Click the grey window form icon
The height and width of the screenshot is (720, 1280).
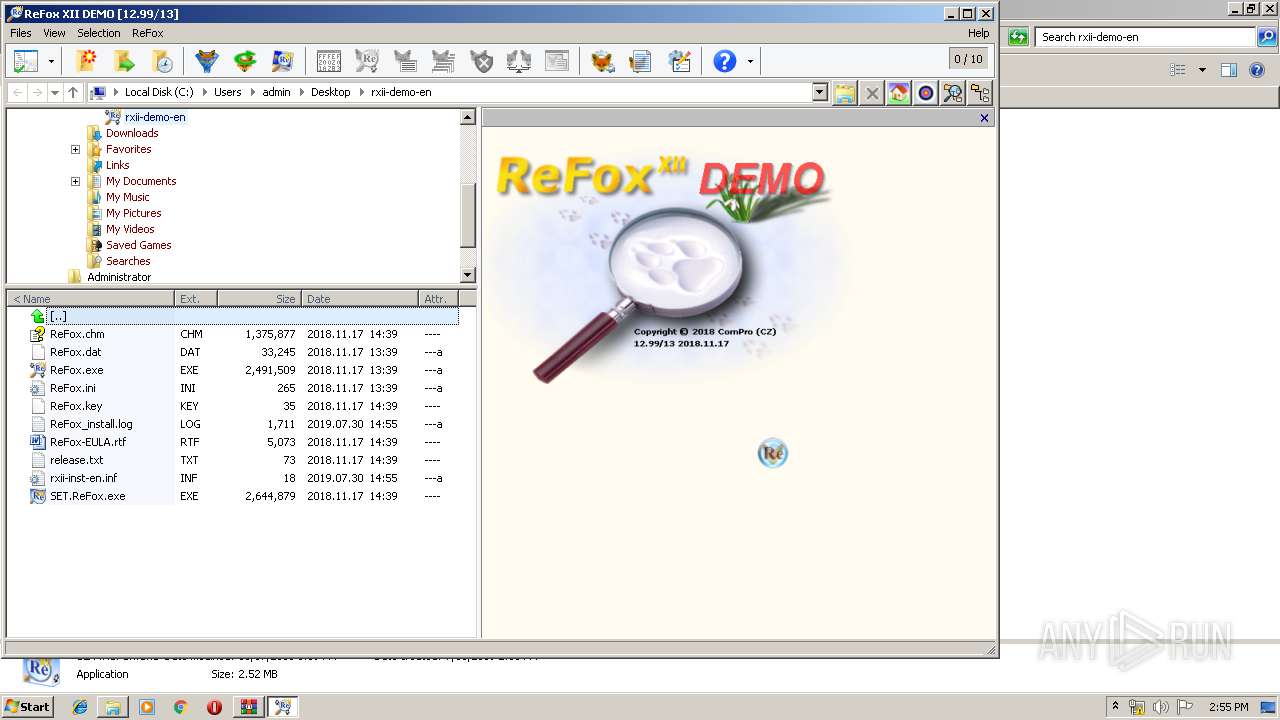pyautogui.click(x=557, y=61)
